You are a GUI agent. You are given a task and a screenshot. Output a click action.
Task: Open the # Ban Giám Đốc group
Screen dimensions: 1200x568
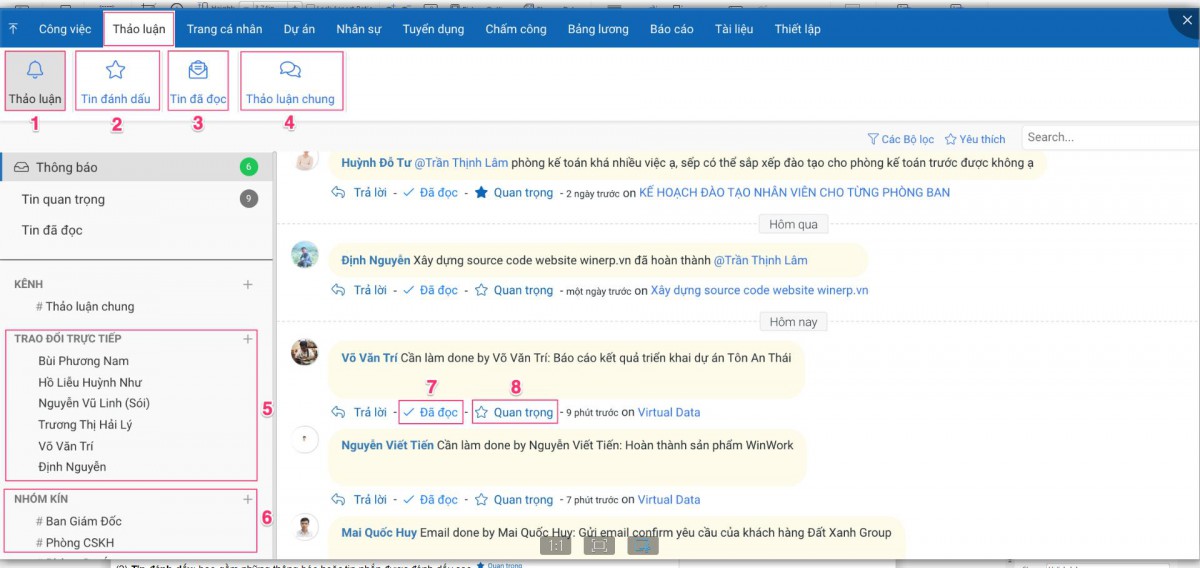[x=79, y=521]
